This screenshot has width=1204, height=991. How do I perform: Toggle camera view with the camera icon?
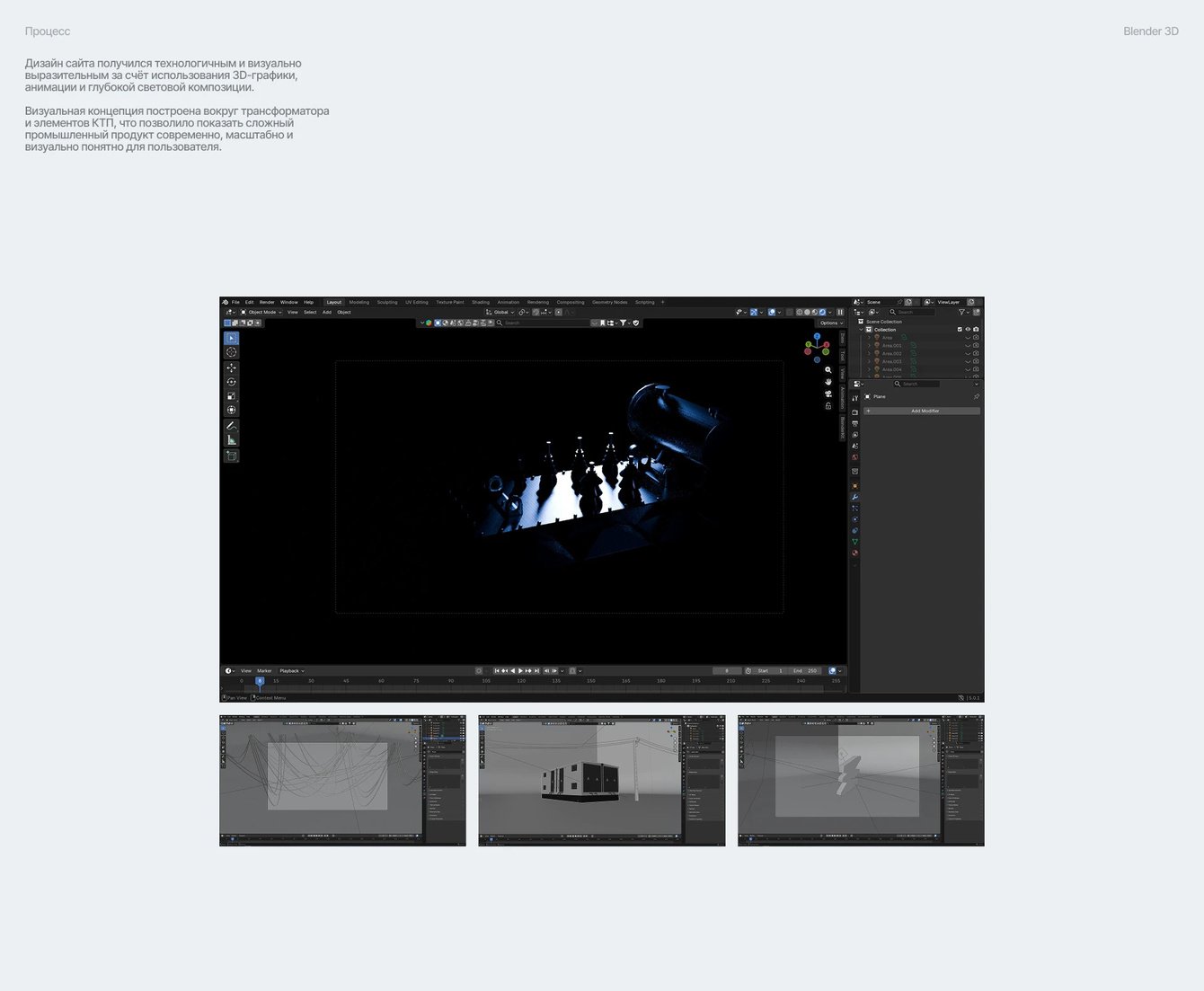(828, 394)
